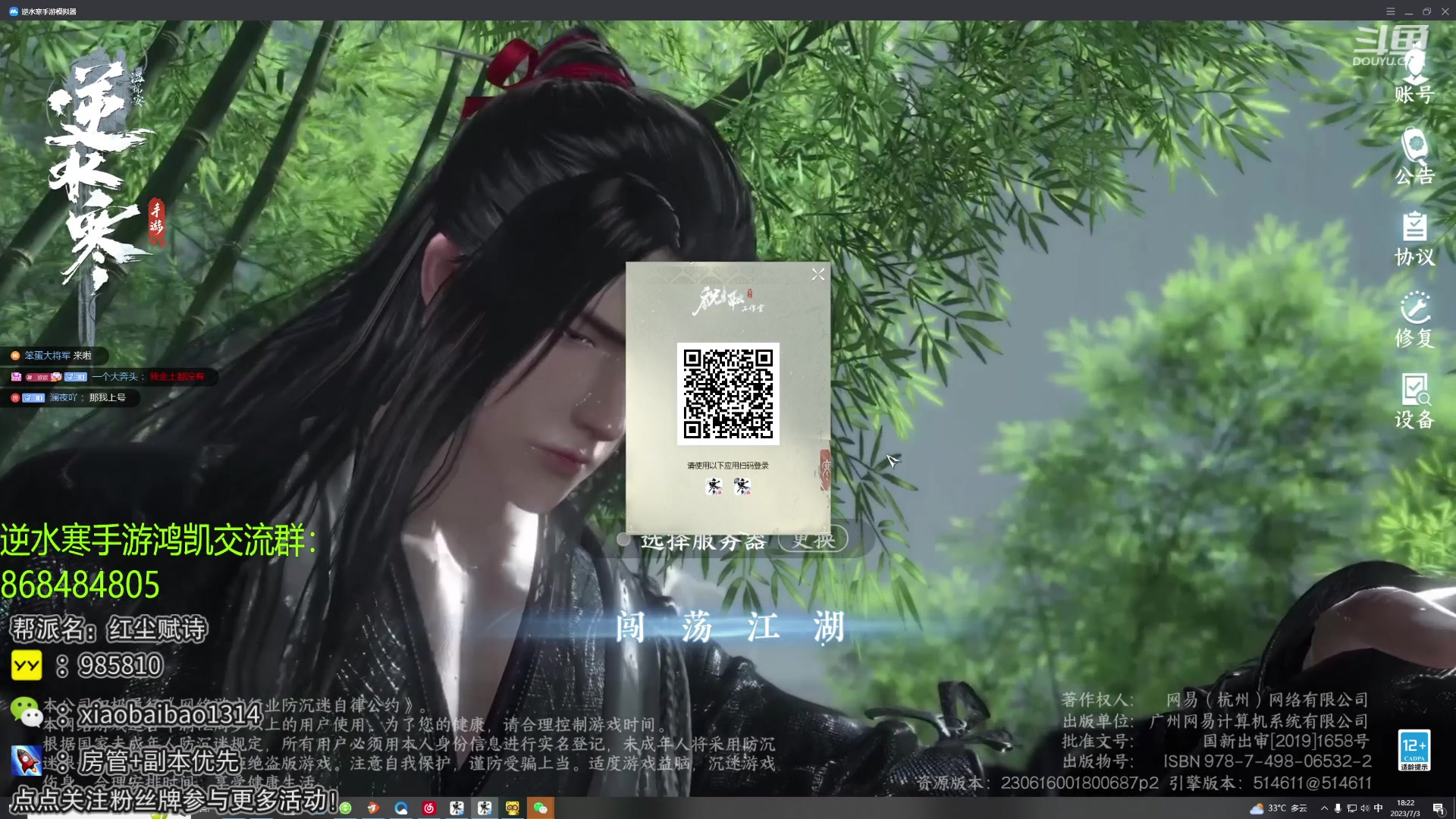Switch the 中 input method indicator
Screen dimensions: 1456x819
coord(1379,808)
